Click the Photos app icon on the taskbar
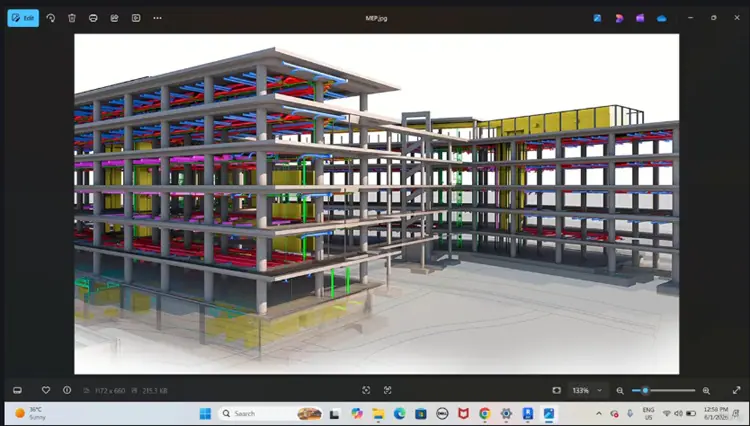750x426 pixels. [549, 414]
